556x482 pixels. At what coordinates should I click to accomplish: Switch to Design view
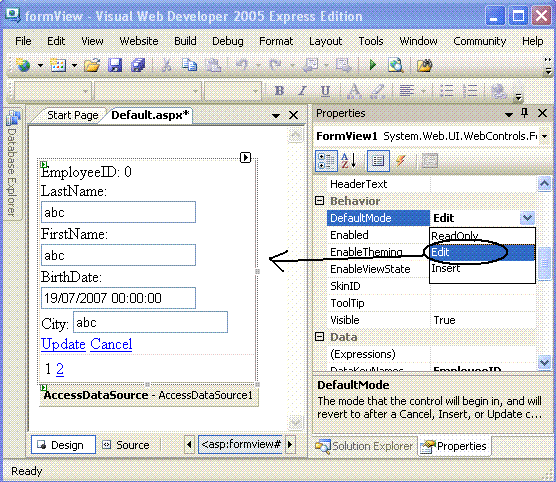tap(63, 445)
